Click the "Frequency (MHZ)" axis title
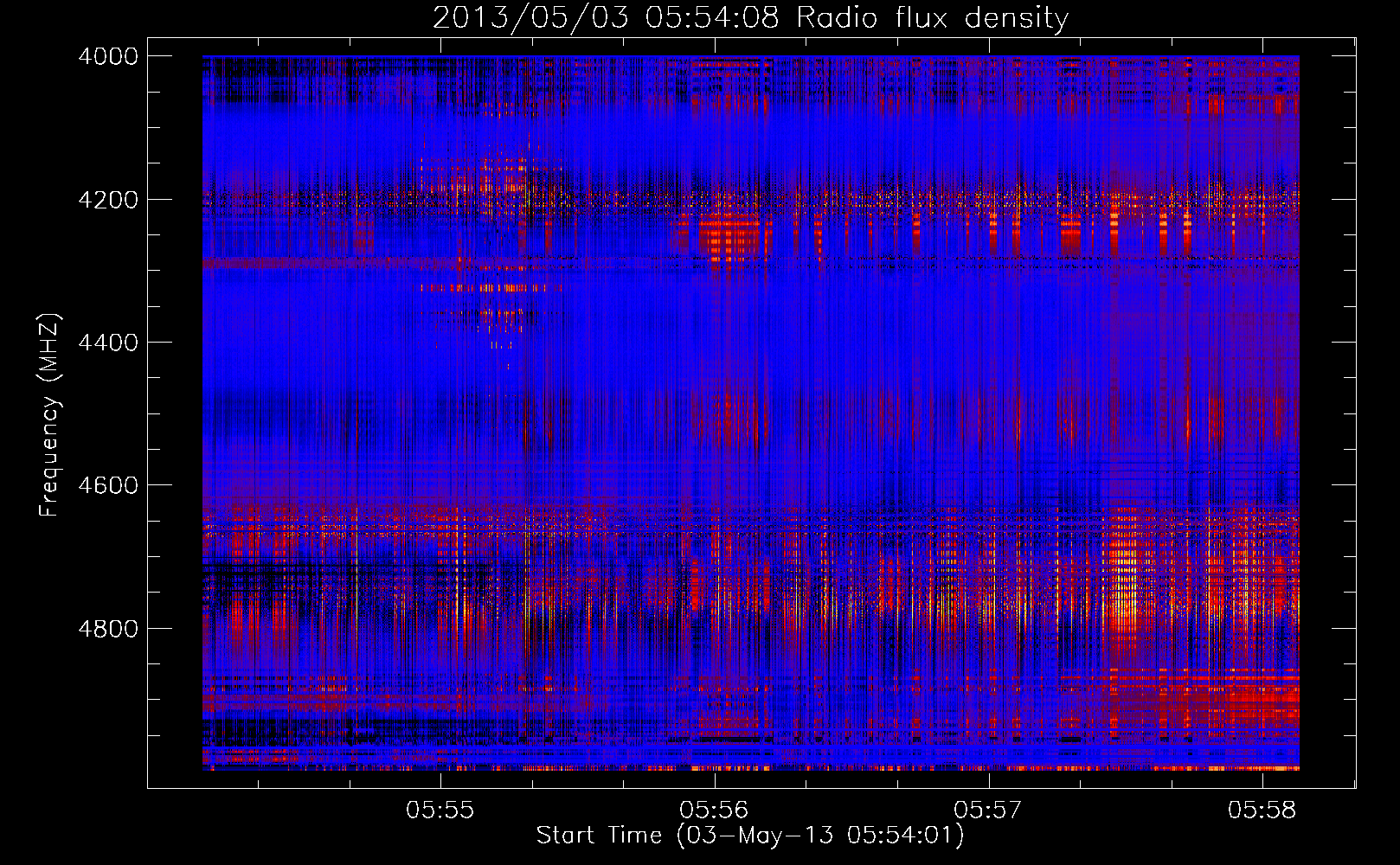1400x865 pixels. (49, 415)
